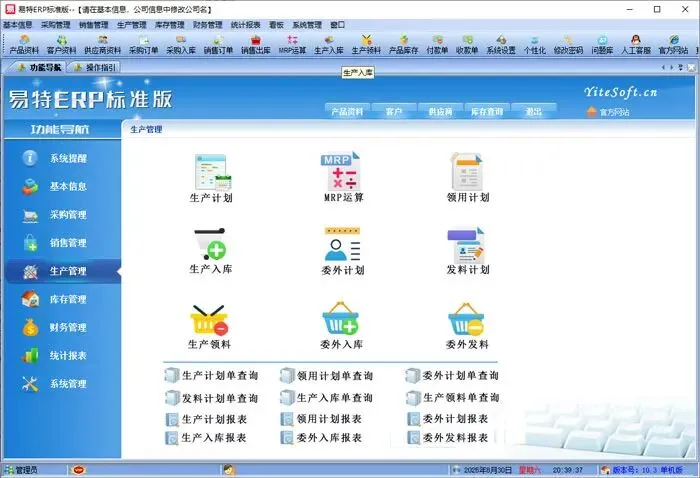Open the 采购管理 menu in menu bar
The image size is (700, 478).
point(55,25)
